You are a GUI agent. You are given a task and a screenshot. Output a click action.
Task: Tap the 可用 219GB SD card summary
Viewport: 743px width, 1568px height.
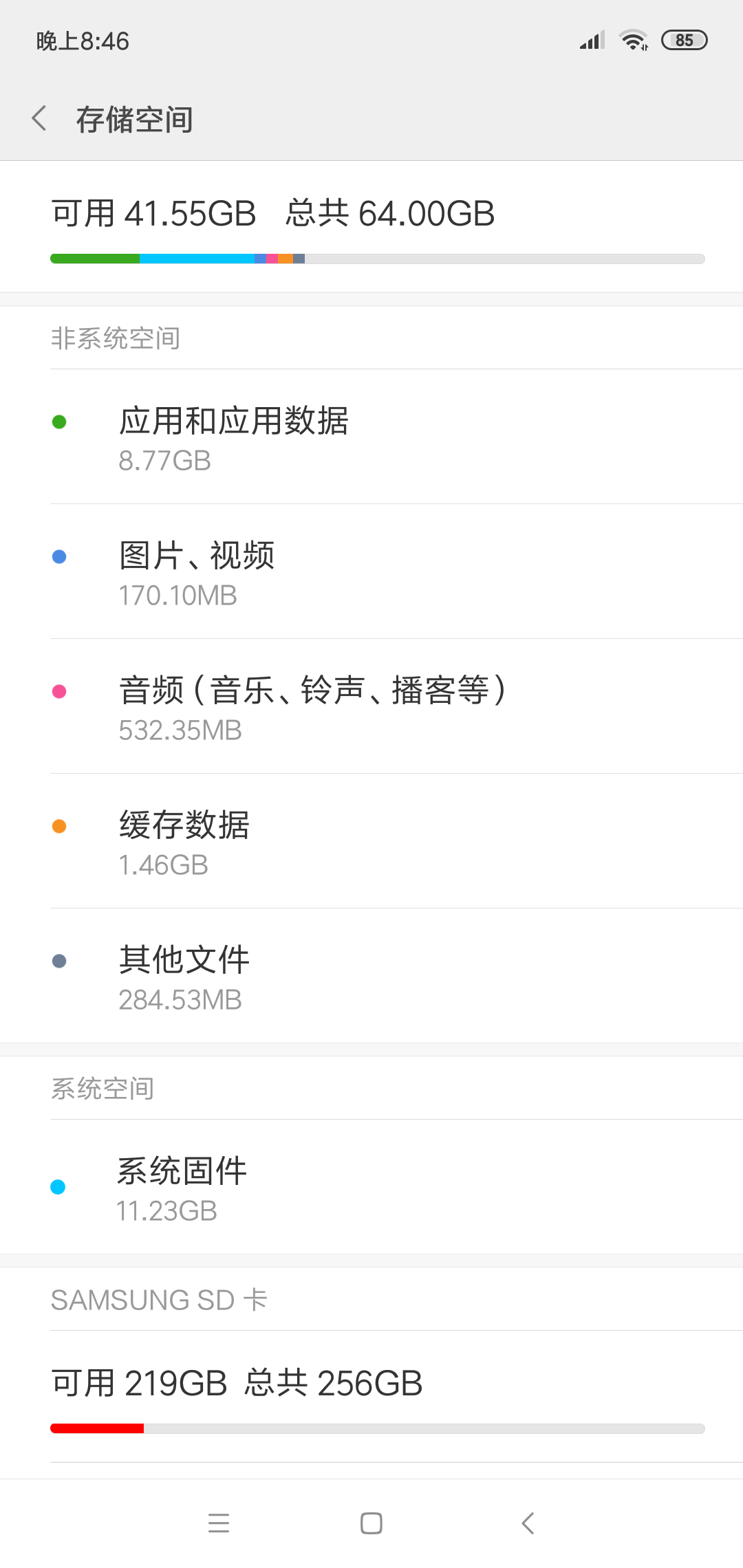pyautogui.click(x=237, y=1383)
